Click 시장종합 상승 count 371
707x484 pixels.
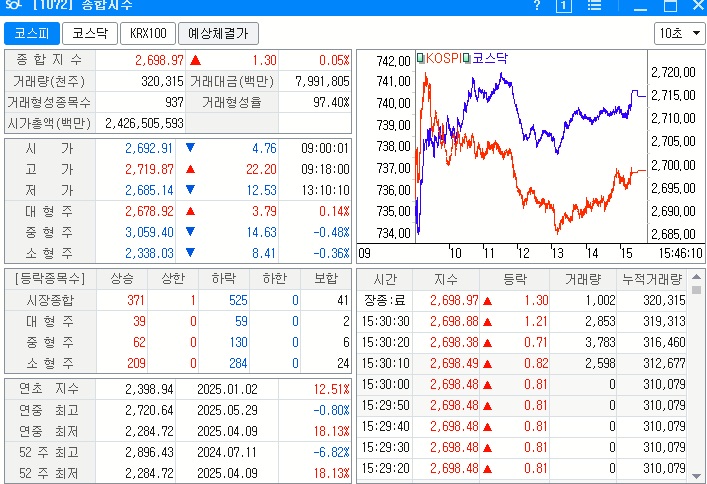click(136, 300)
